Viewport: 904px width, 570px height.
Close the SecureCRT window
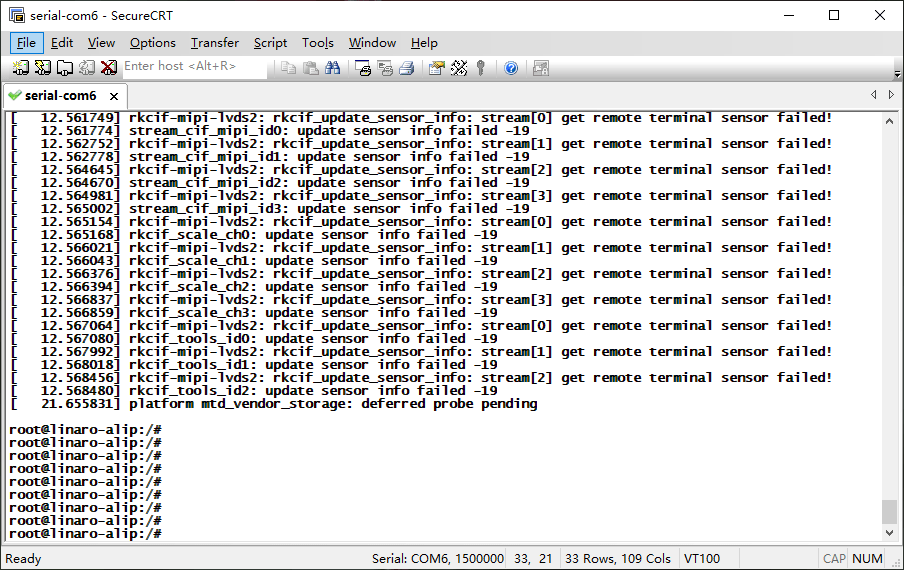point(880,16)
